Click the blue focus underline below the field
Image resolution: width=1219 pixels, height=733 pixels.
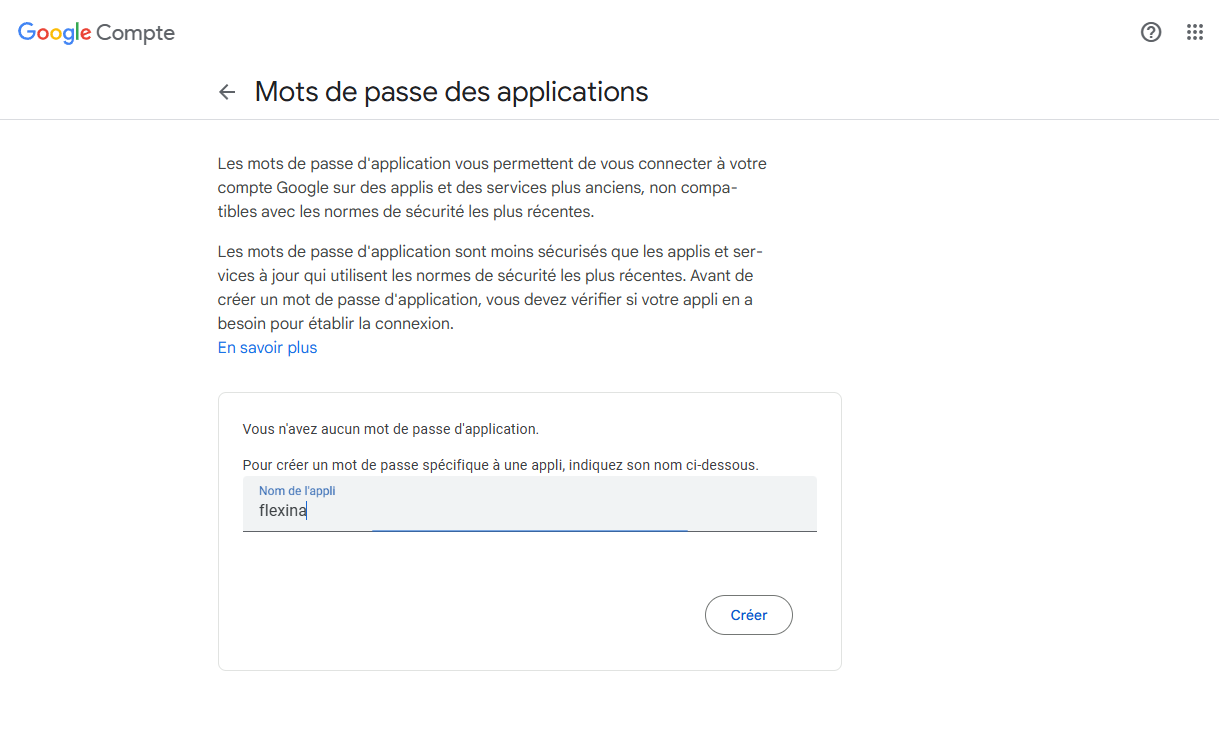coord(529,530)
